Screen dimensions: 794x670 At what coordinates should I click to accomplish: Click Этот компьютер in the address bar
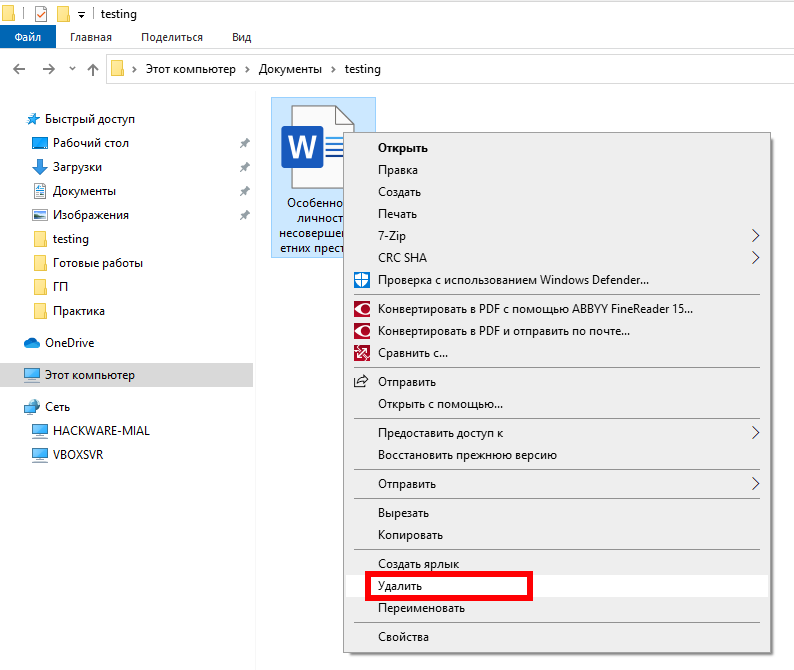point(190,69)
